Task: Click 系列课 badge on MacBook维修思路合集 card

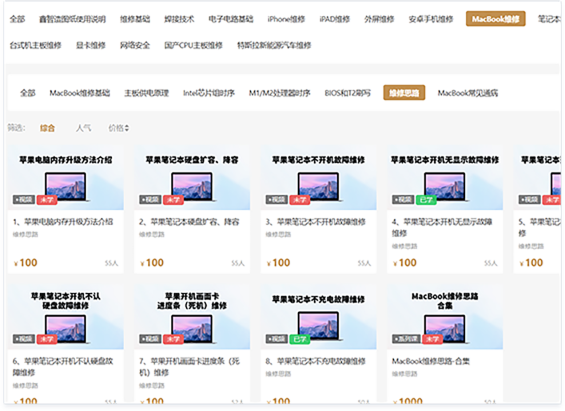Action: pyautogui.click(x=406, y=339)
